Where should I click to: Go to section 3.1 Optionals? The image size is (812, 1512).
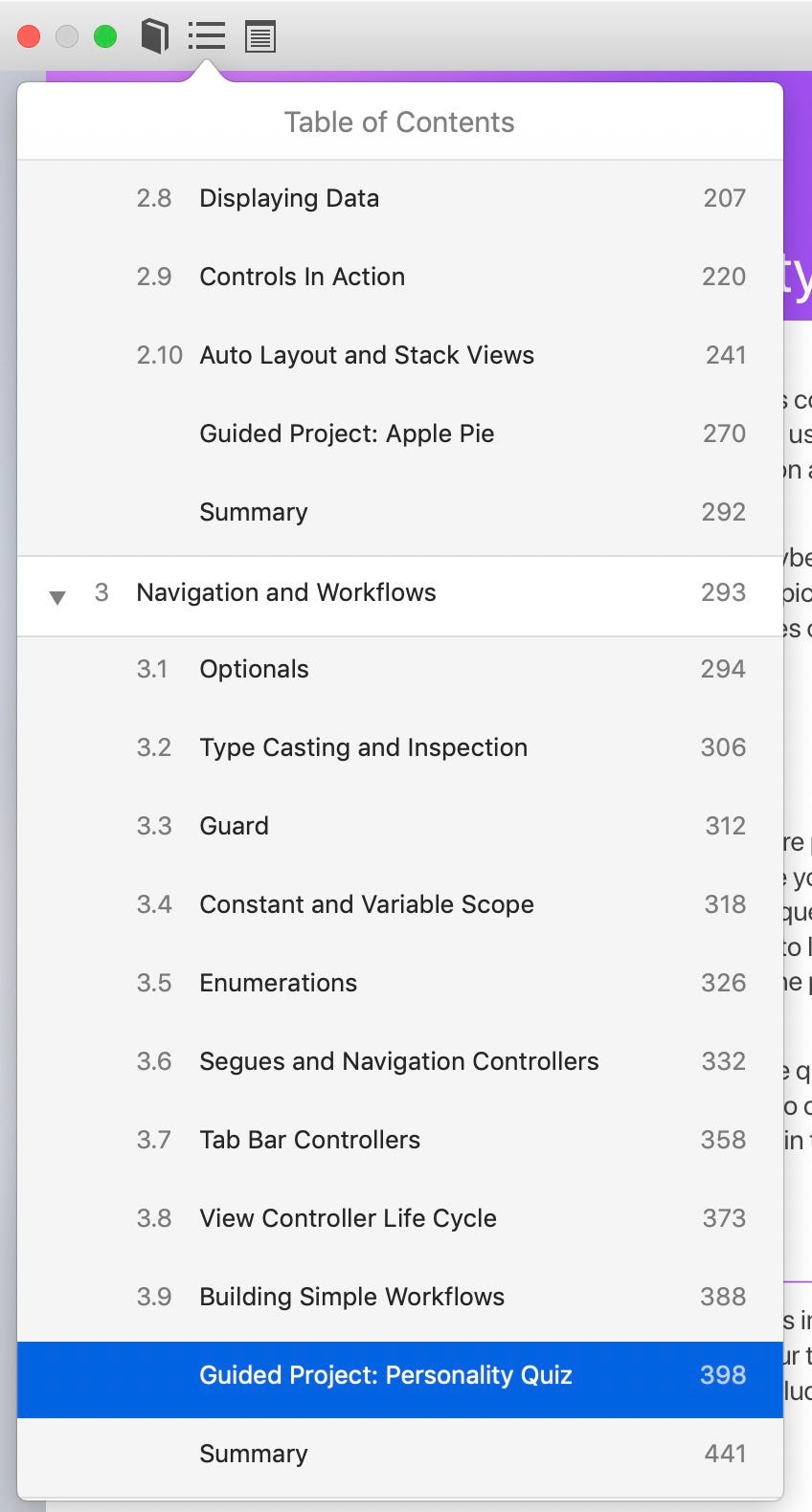click(x=400, y=669)
